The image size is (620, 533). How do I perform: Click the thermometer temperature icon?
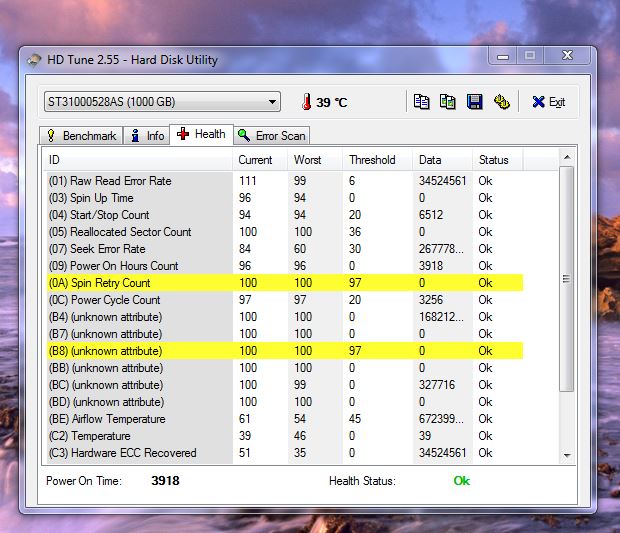click(x=306, y=102)
